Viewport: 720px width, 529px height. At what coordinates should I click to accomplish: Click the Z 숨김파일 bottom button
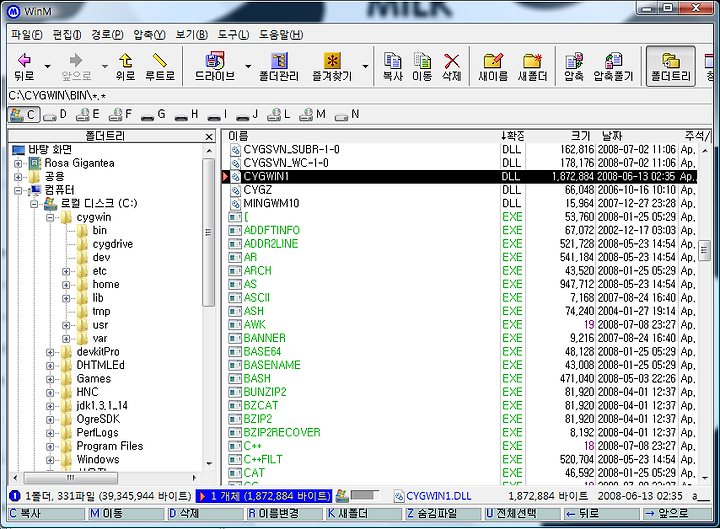[444, 513]
